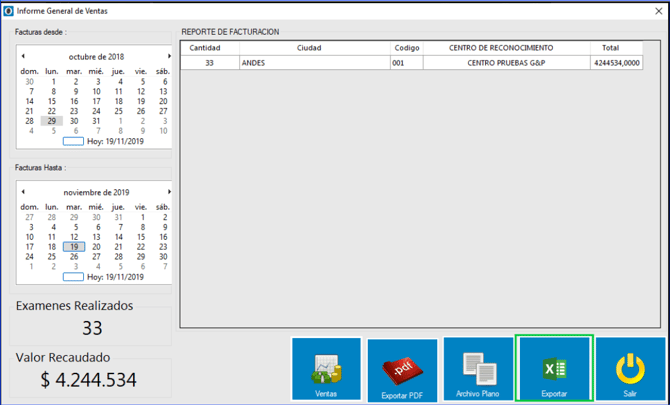
Task: Go to next month in Facturas Hasta calendar
Action: point(169,192)
